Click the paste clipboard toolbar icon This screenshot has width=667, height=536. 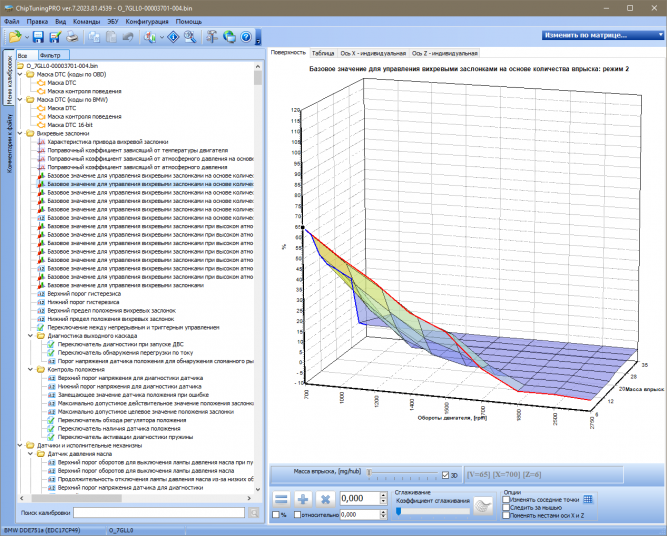[x=111, y=37]
